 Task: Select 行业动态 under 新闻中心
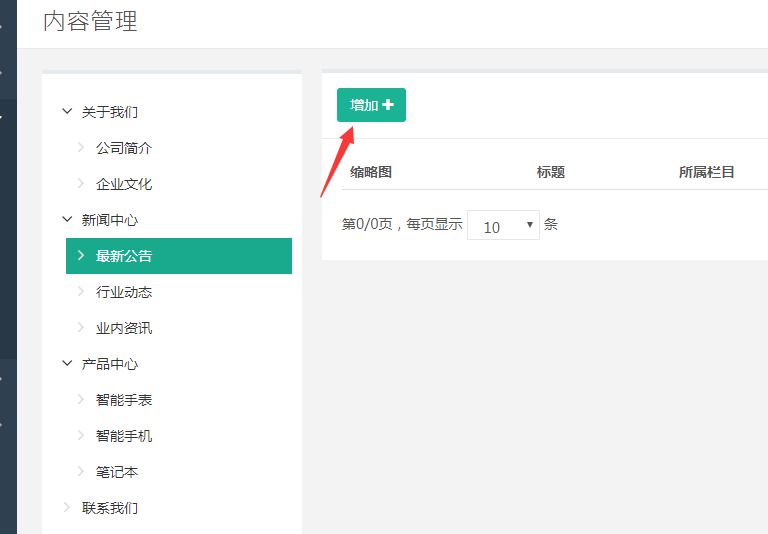coord(124,292)
